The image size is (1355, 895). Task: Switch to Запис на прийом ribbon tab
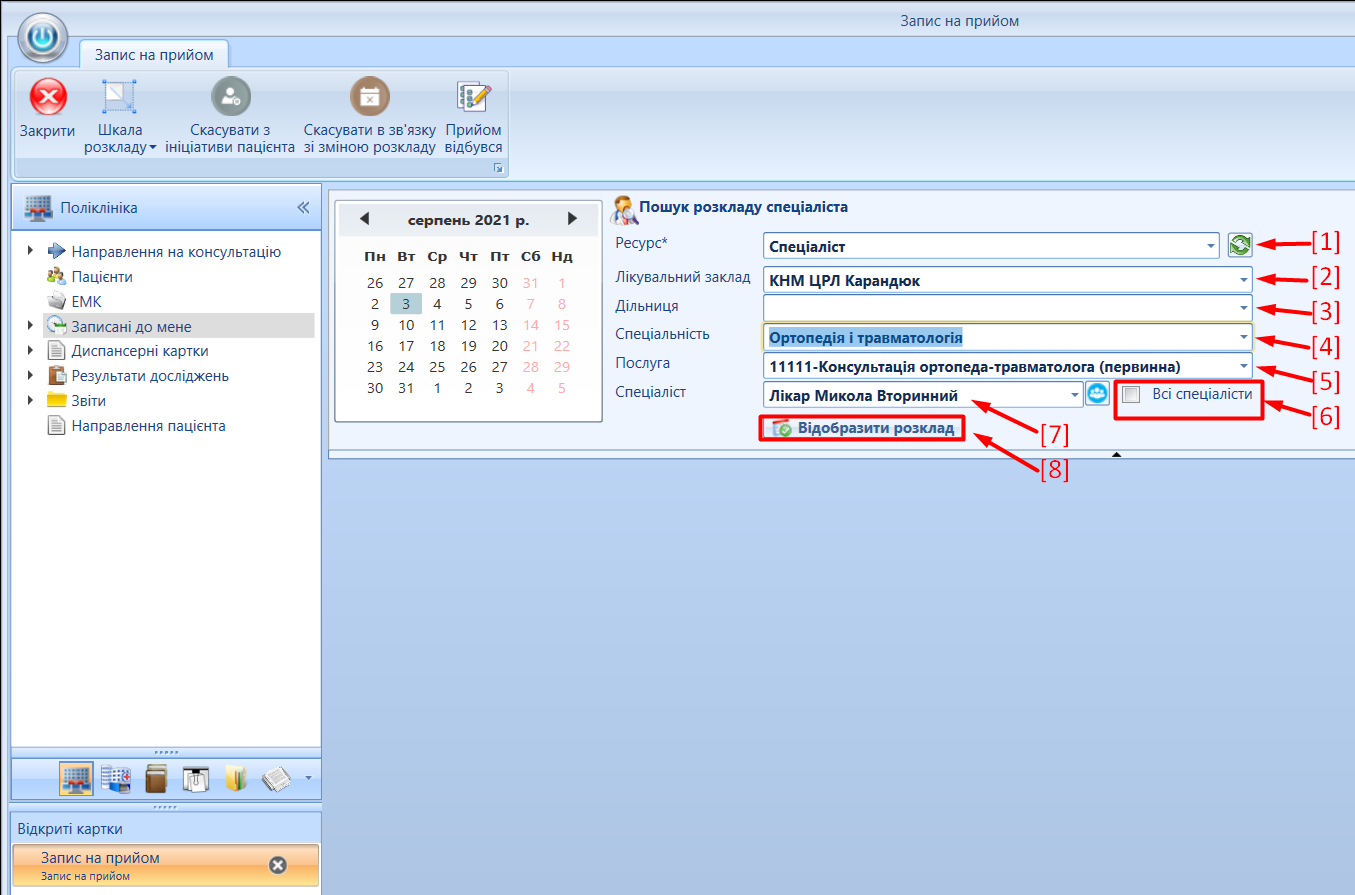[x=154, y=55]
